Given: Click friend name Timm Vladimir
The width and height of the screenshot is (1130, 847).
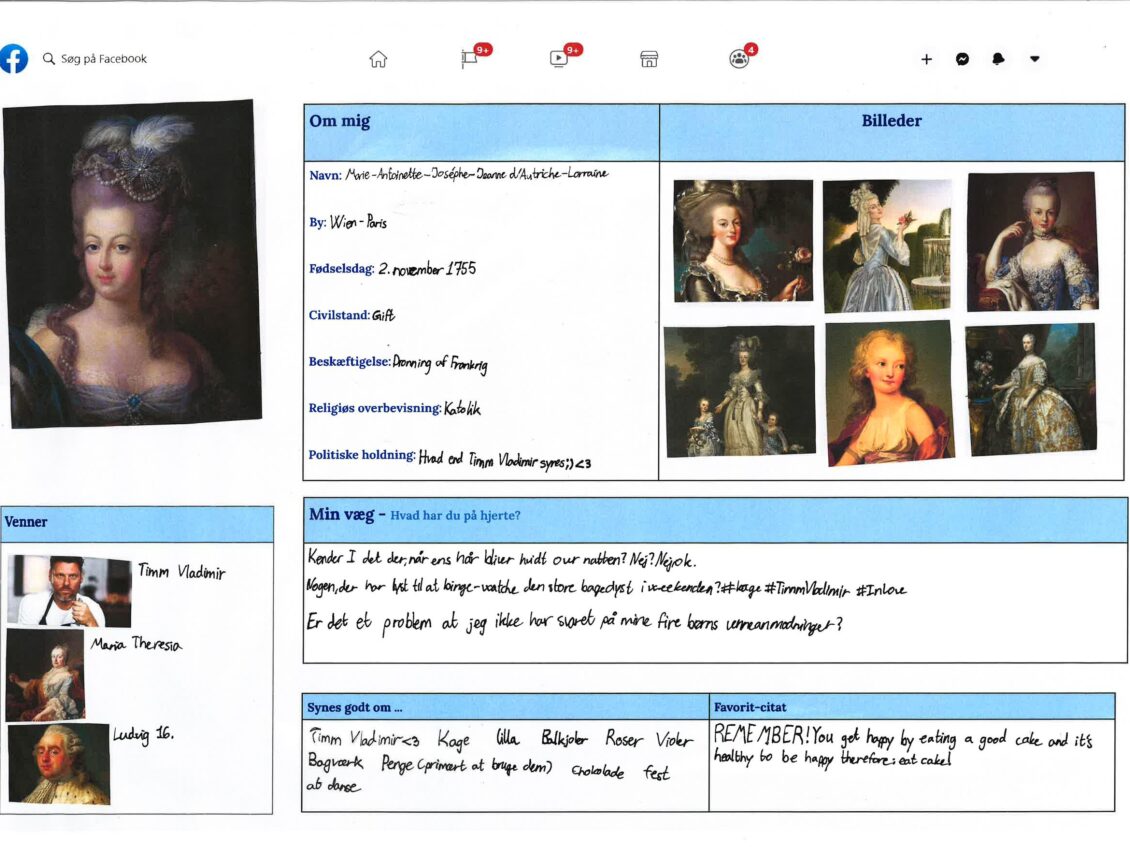Looking at the screenshot, I should tap(182, 572).
